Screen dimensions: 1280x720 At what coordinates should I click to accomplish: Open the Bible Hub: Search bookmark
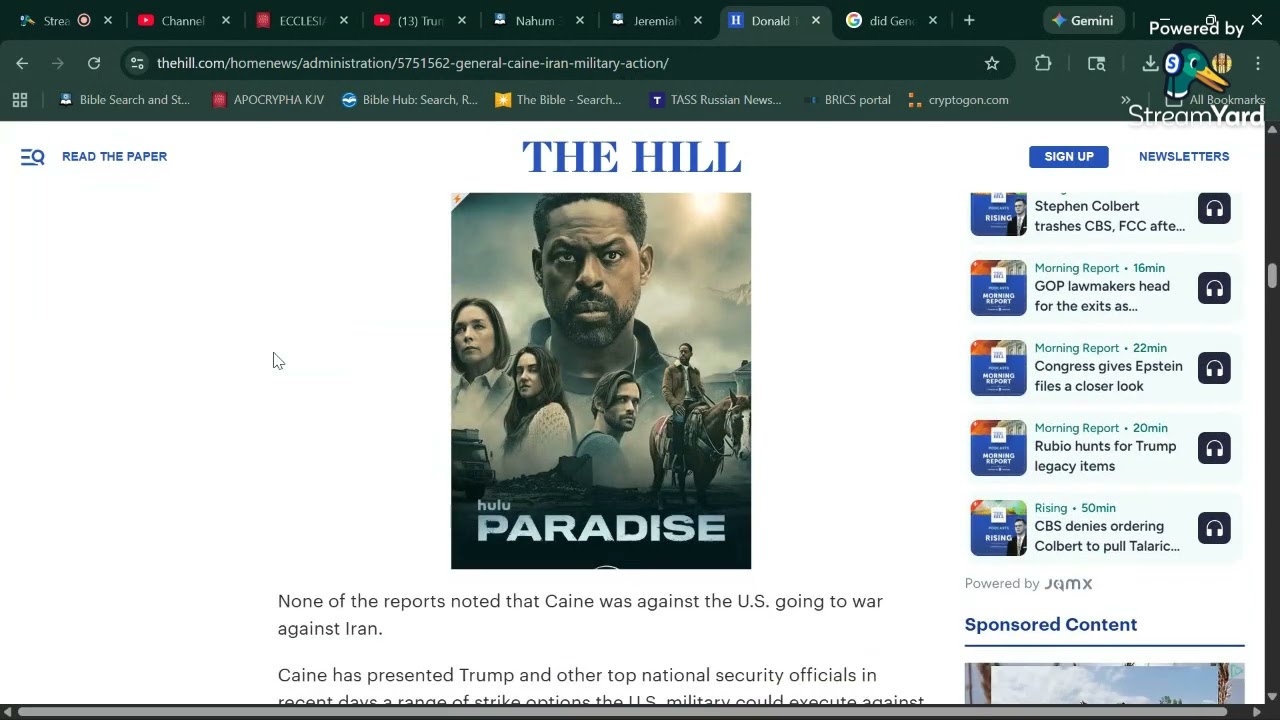click(410, 100)
